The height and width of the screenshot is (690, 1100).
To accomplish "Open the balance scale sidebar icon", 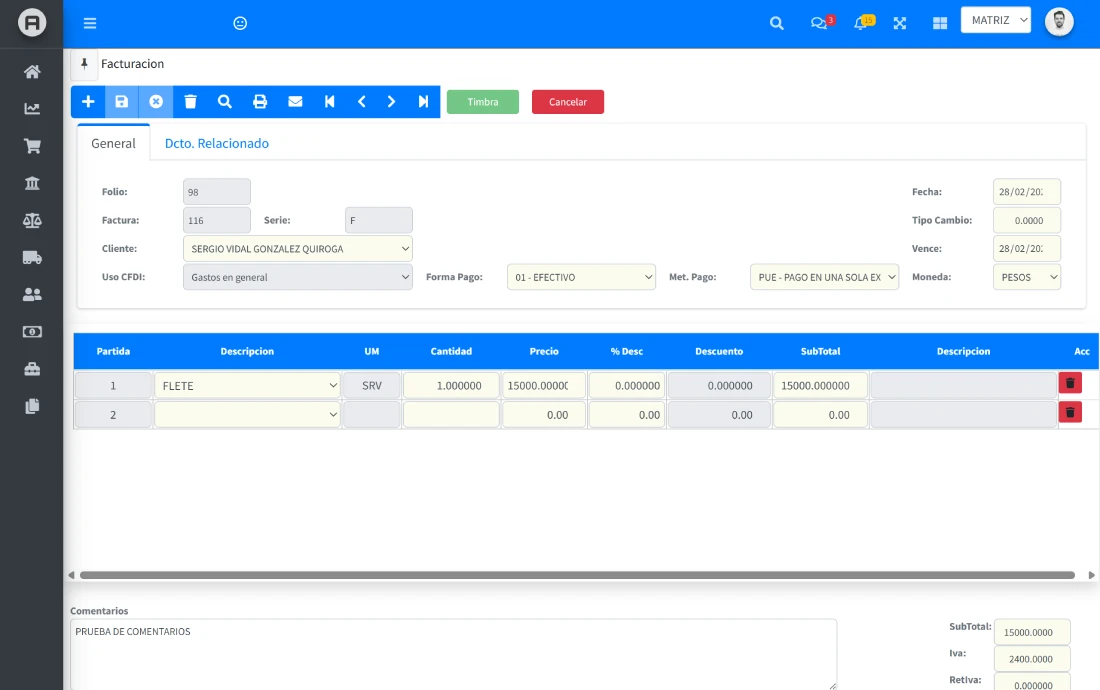I will pyautogui.click(x=32, y=220).
